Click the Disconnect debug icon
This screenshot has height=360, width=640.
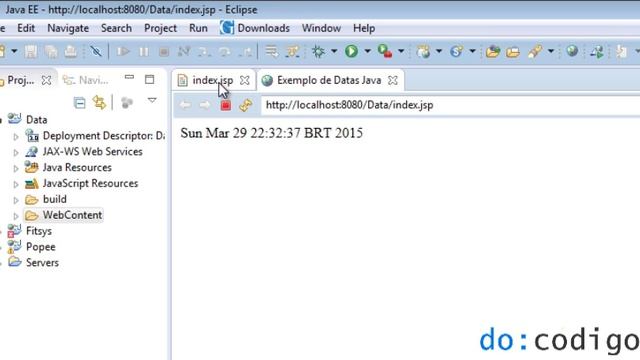pos(184,51)
